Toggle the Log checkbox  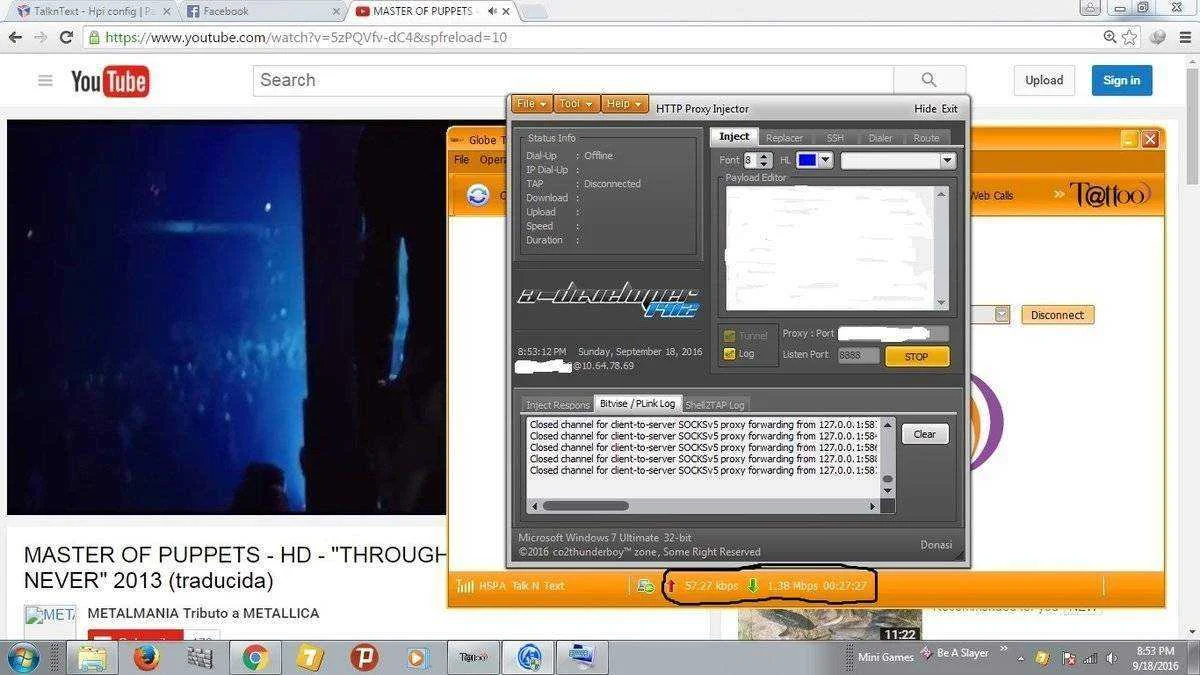click(729, 353)
